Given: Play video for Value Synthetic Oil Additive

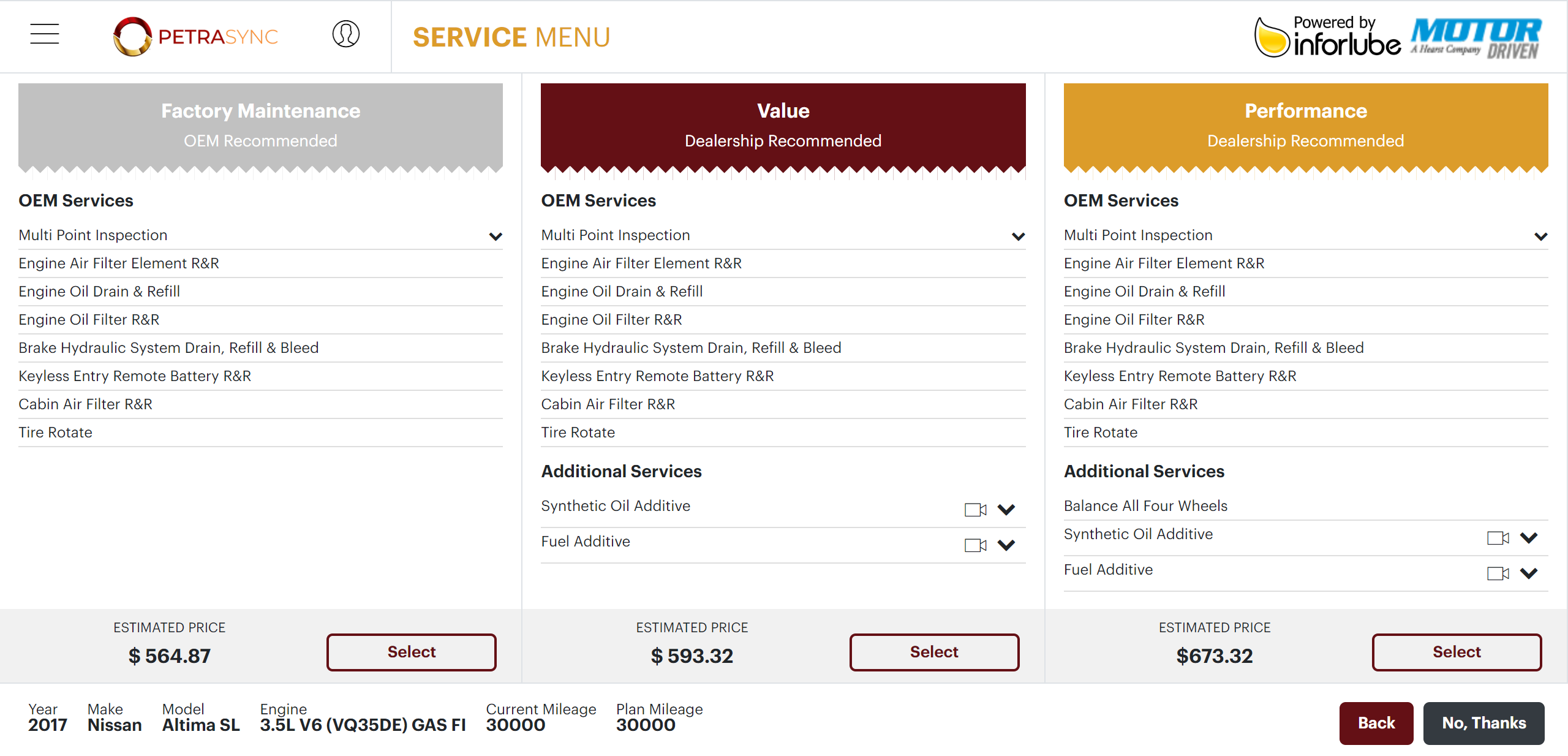Looking at the screenshot, I should (975, 510).
